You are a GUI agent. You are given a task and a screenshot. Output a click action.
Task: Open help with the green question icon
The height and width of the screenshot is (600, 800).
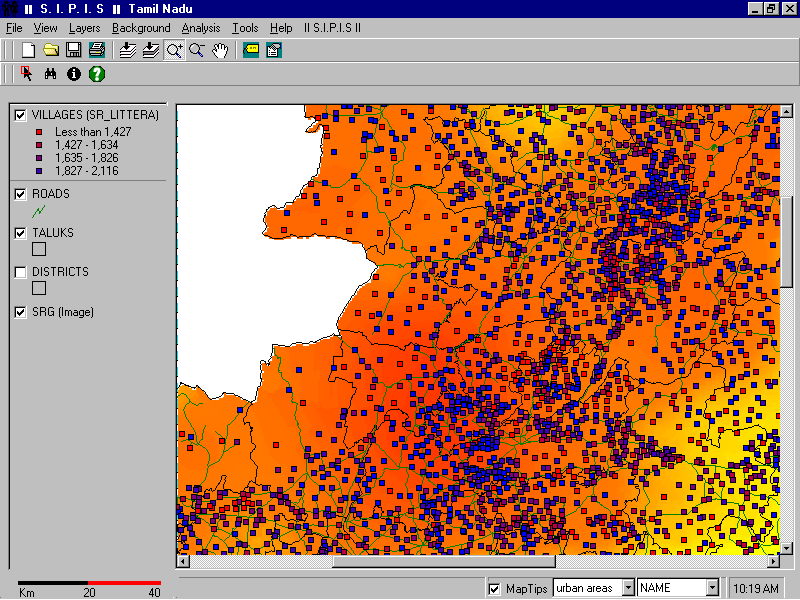[97, 74]
